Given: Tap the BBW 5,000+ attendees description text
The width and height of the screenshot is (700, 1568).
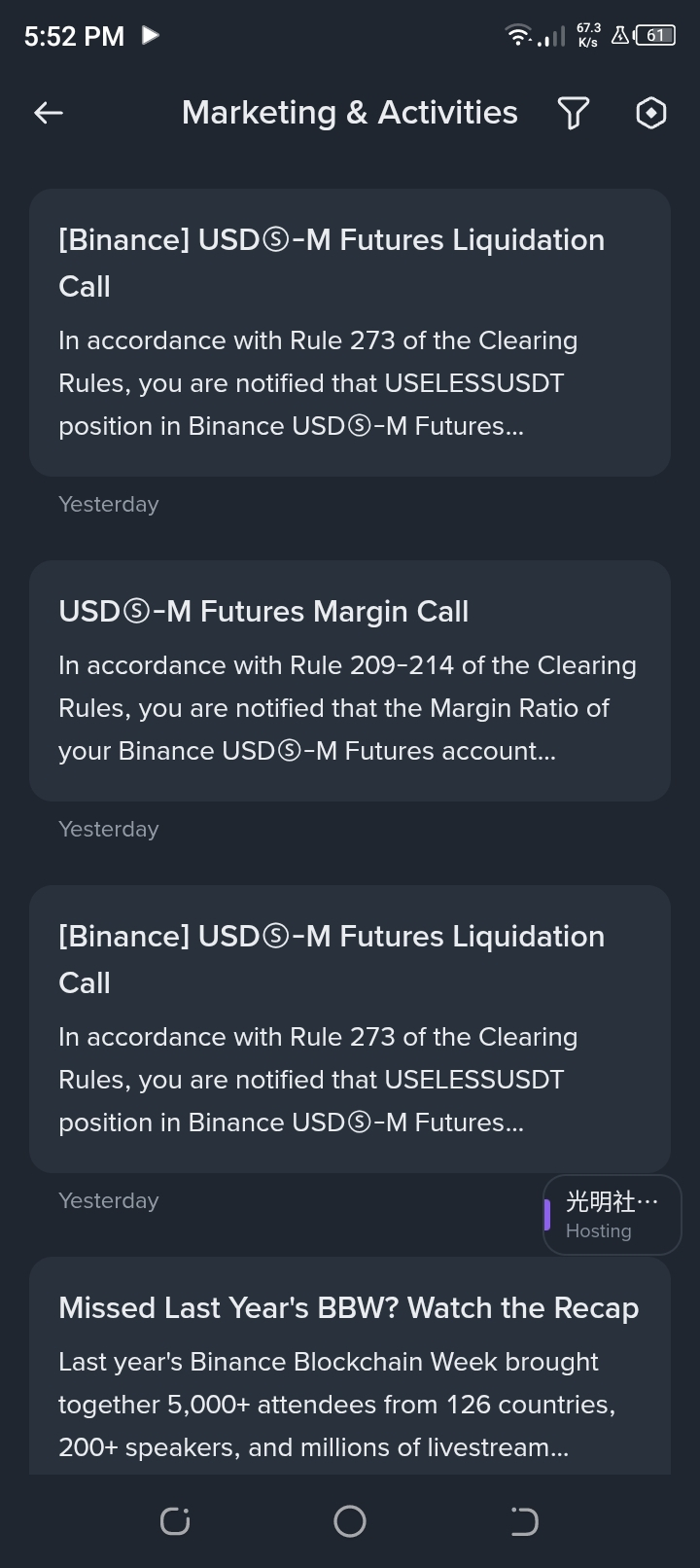Looking at the screenshot, I should click(337, 1405).
